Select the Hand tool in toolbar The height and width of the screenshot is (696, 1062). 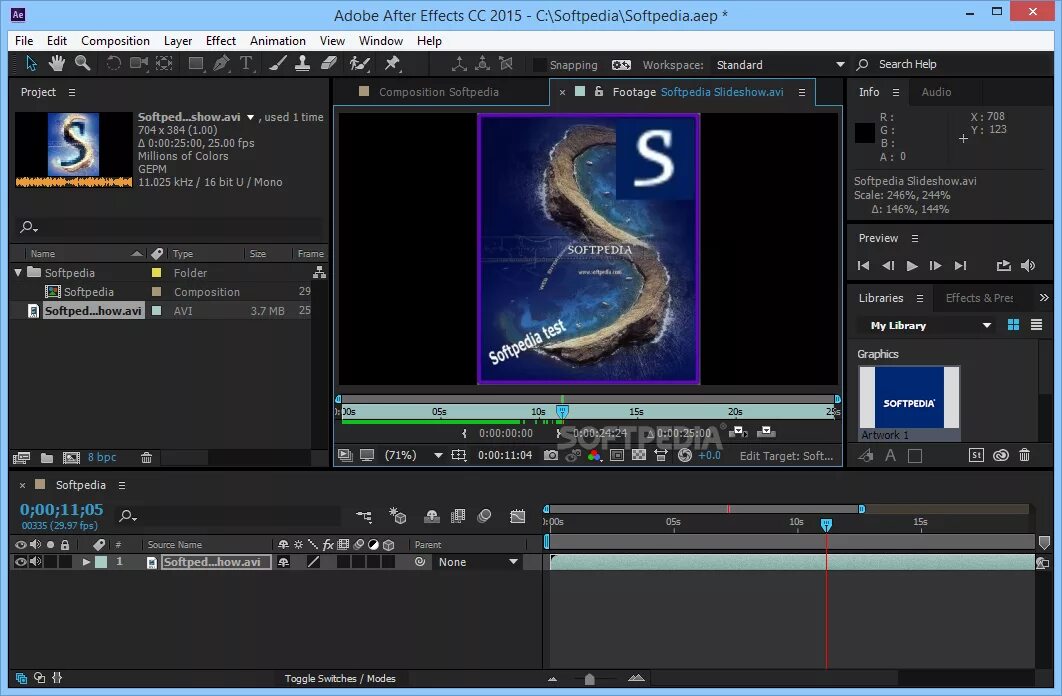[57, 63]
